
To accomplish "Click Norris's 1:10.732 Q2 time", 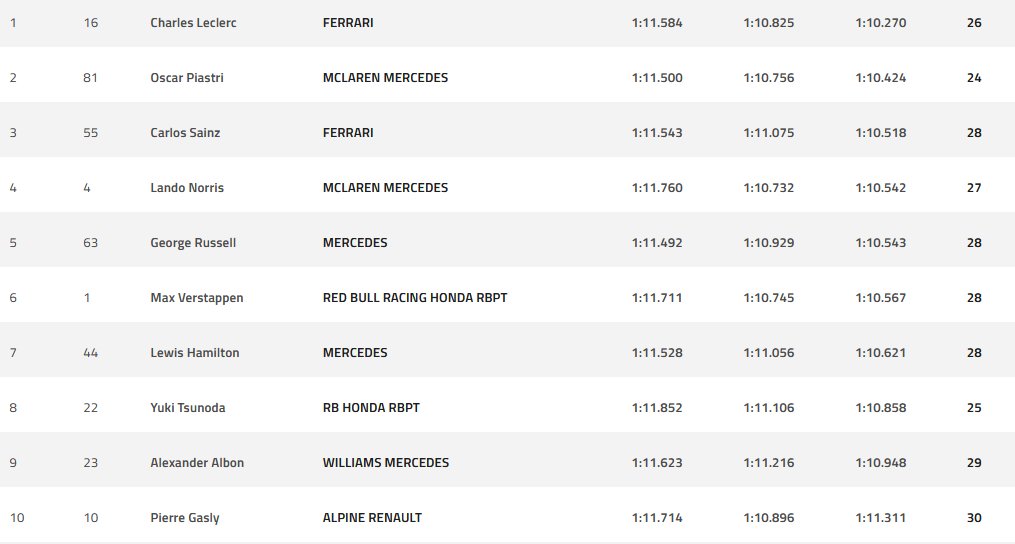I will [768, 188].
